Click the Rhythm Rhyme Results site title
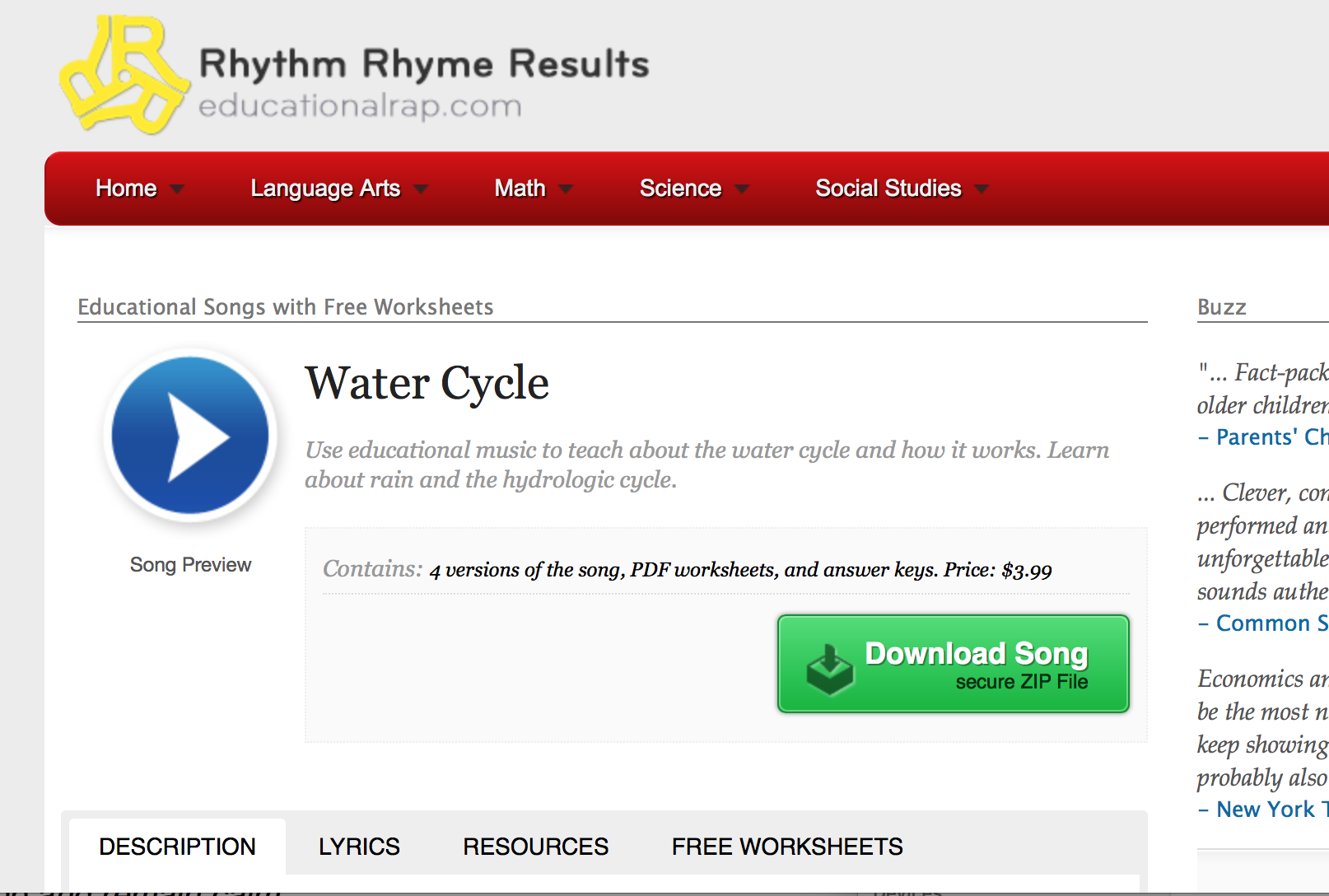Image resolution: width=1329 pixels, height=896 pixels. click(424, 64)
